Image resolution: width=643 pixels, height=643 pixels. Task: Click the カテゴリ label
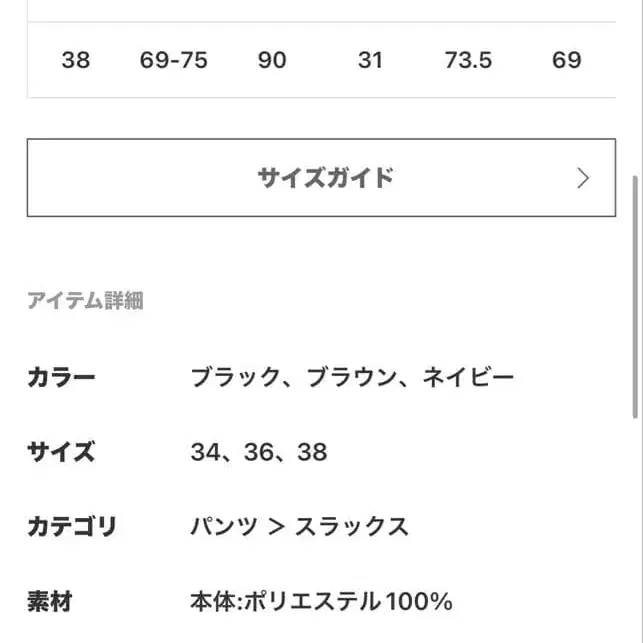coord(72,527)
